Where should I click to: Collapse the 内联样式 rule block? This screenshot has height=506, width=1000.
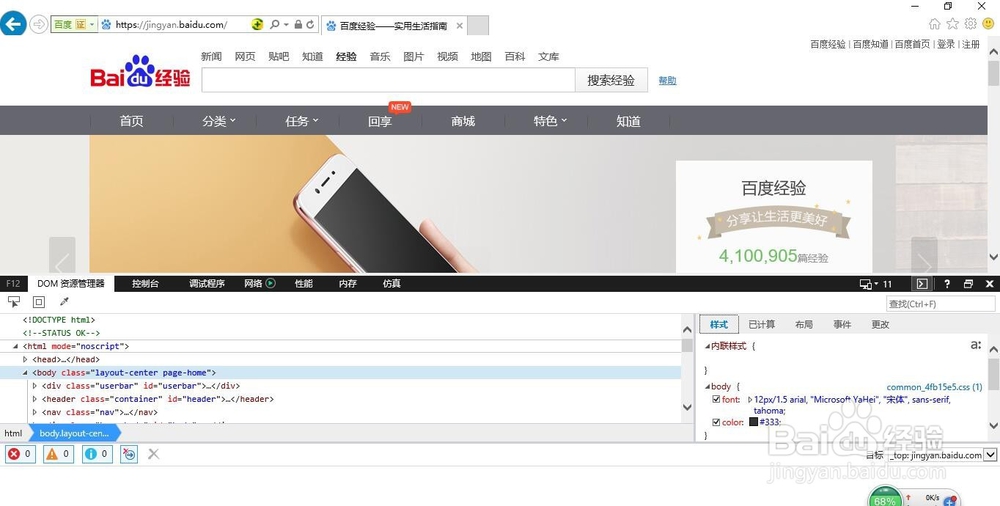[707, 346]
